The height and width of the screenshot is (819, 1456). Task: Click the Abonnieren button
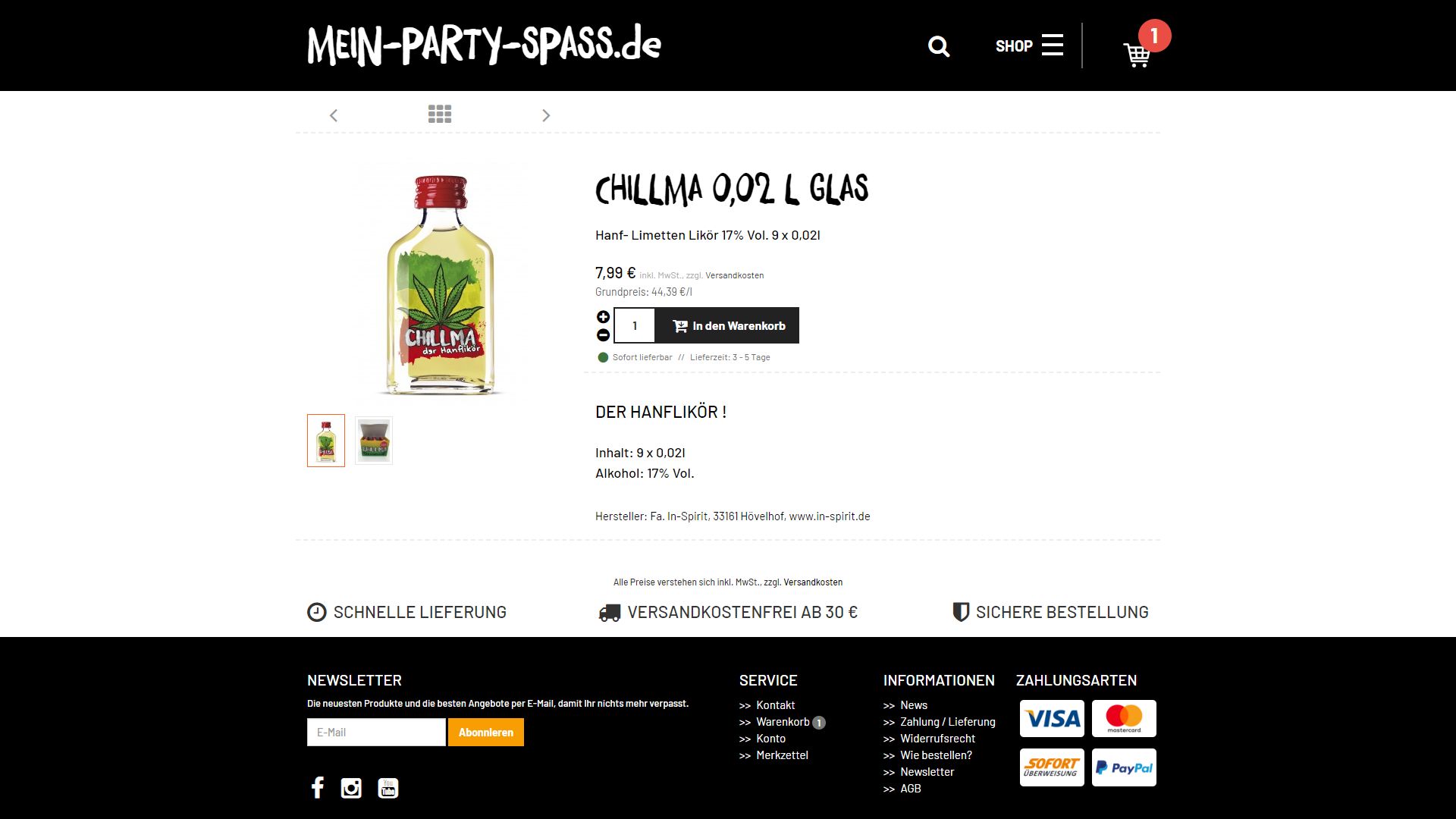pyautogui.click(x=486, y=733)
